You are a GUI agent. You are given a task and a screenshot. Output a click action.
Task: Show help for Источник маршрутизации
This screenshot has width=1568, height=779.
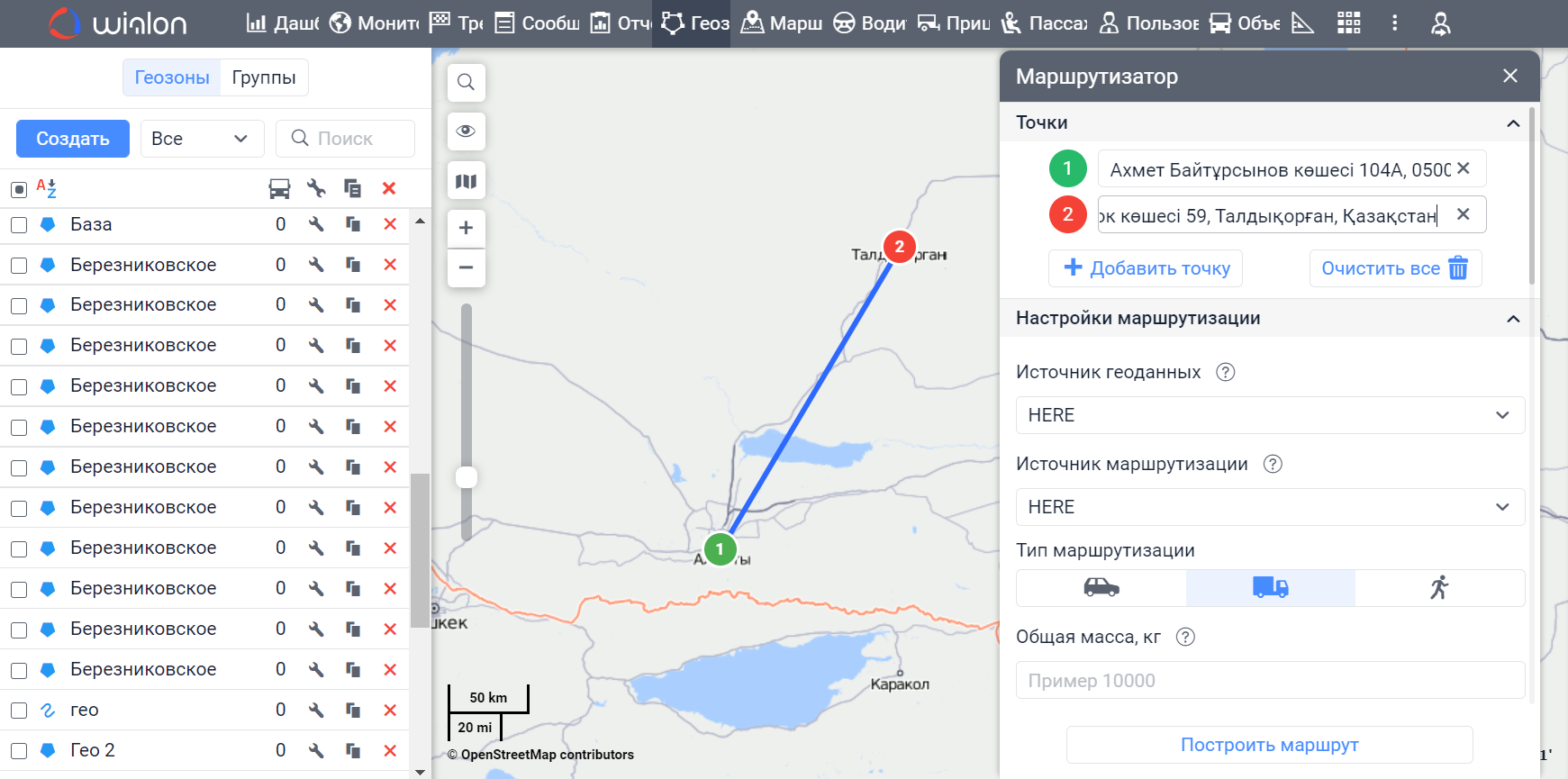[1273, 464]
